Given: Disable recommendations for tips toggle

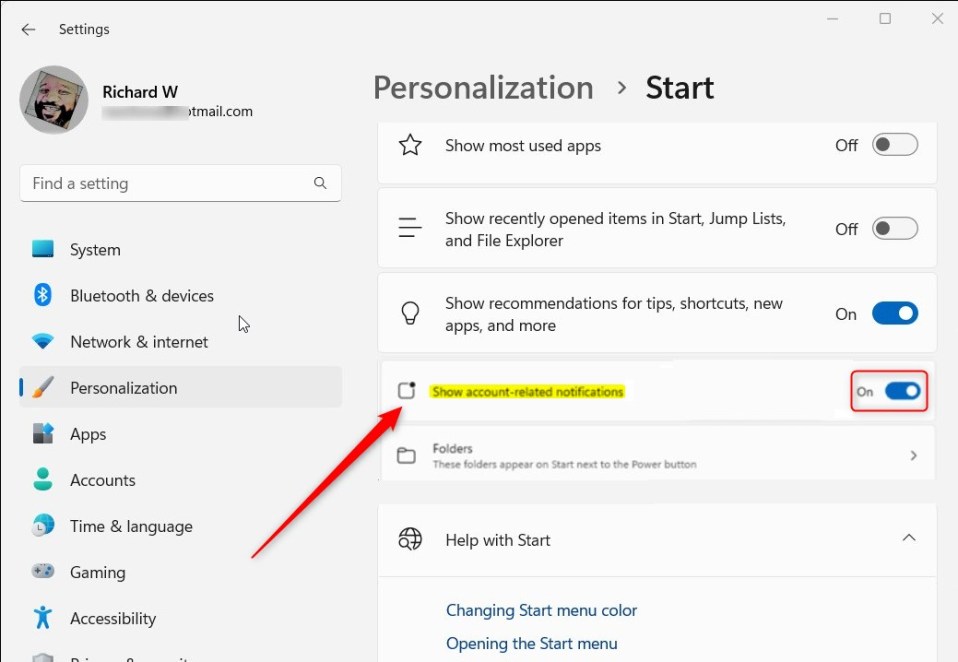Looking at the screenshot, I should 894,314.
